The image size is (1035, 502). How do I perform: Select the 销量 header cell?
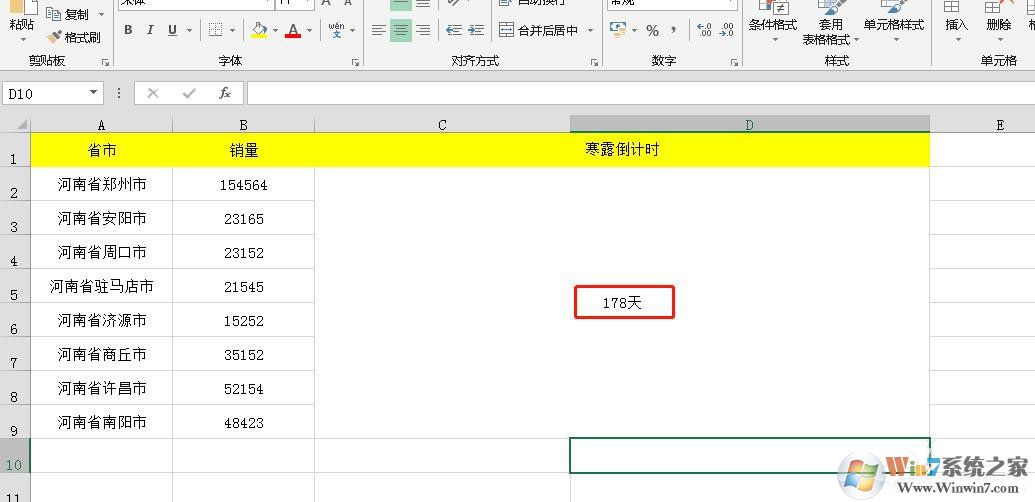[244, 150]
